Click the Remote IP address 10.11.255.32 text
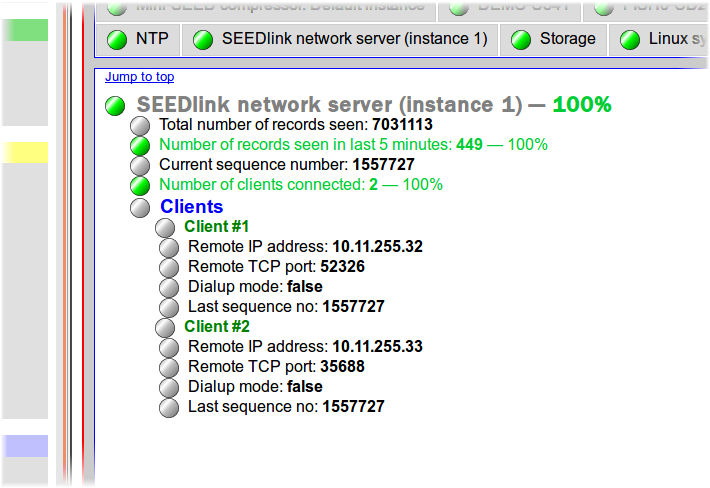Screen dimensions: 710x488 (x=305, y=246)
